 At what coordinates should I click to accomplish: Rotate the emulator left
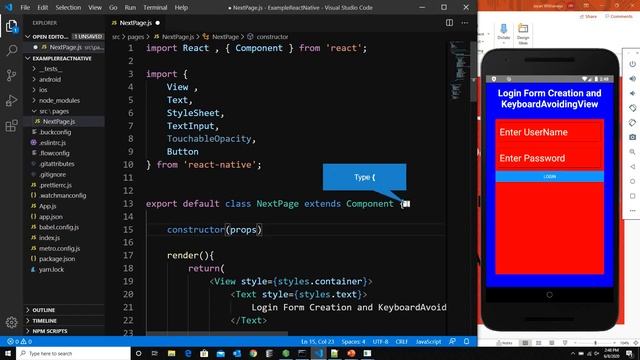tap(632, 108)
